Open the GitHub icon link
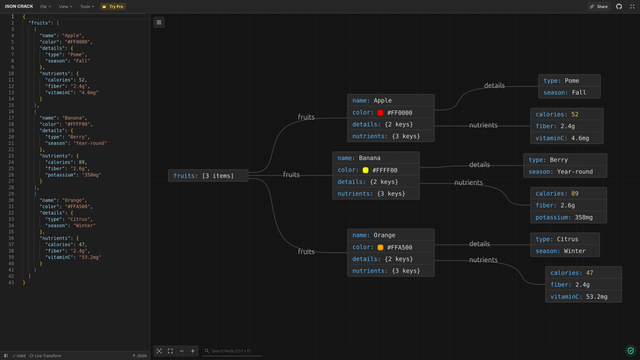640x360 pixels. (619, 7)
